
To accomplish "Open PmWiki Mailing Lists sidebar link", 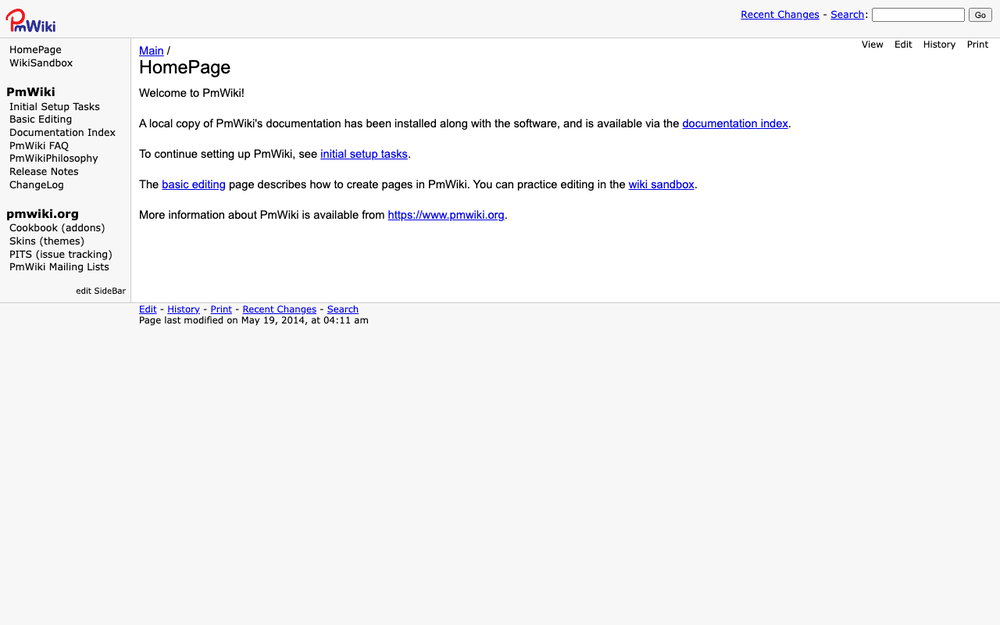I will coord(59,267).
